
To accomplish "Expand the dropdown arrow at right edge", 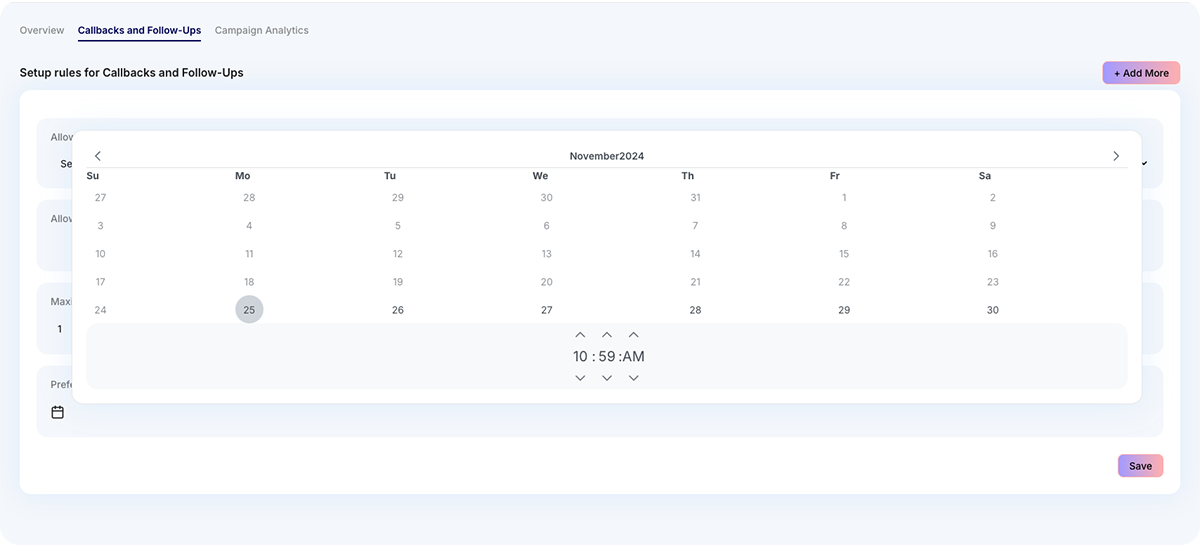I will tap(1144, 163).
